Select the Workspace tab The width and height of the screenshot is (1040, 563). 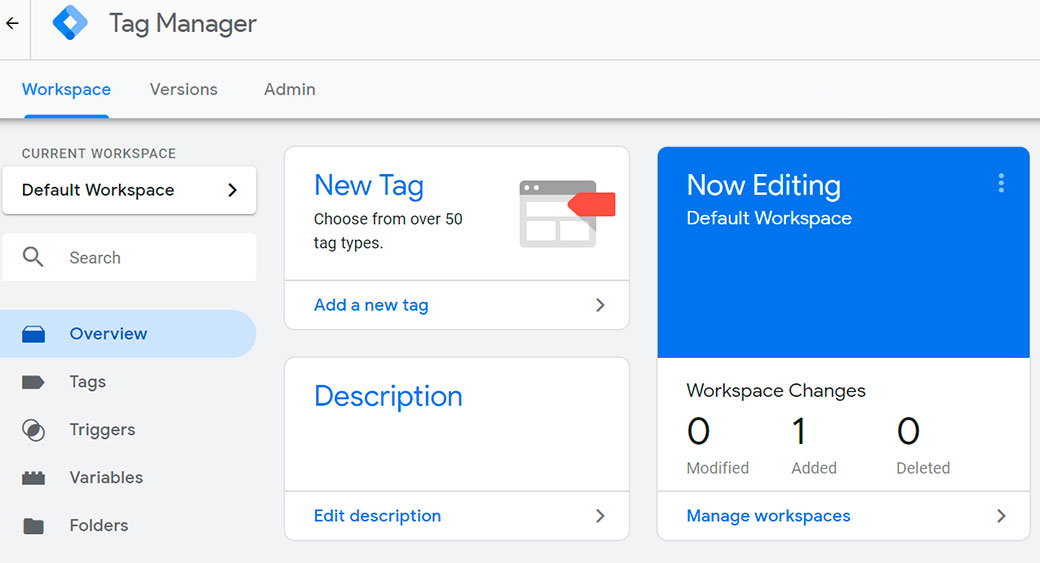click(66, 89)
